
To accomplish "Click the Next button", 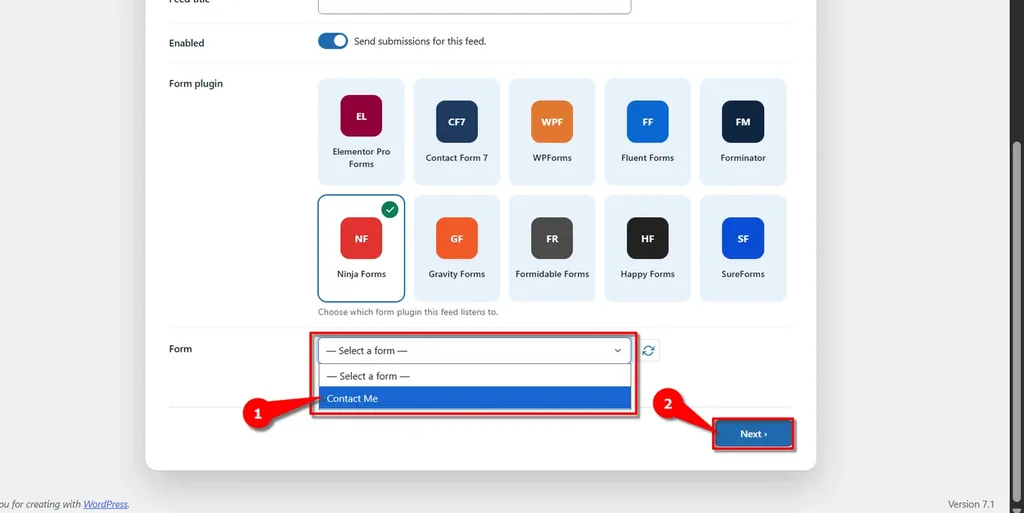I will pyautogui.click(x=753, y=434).
